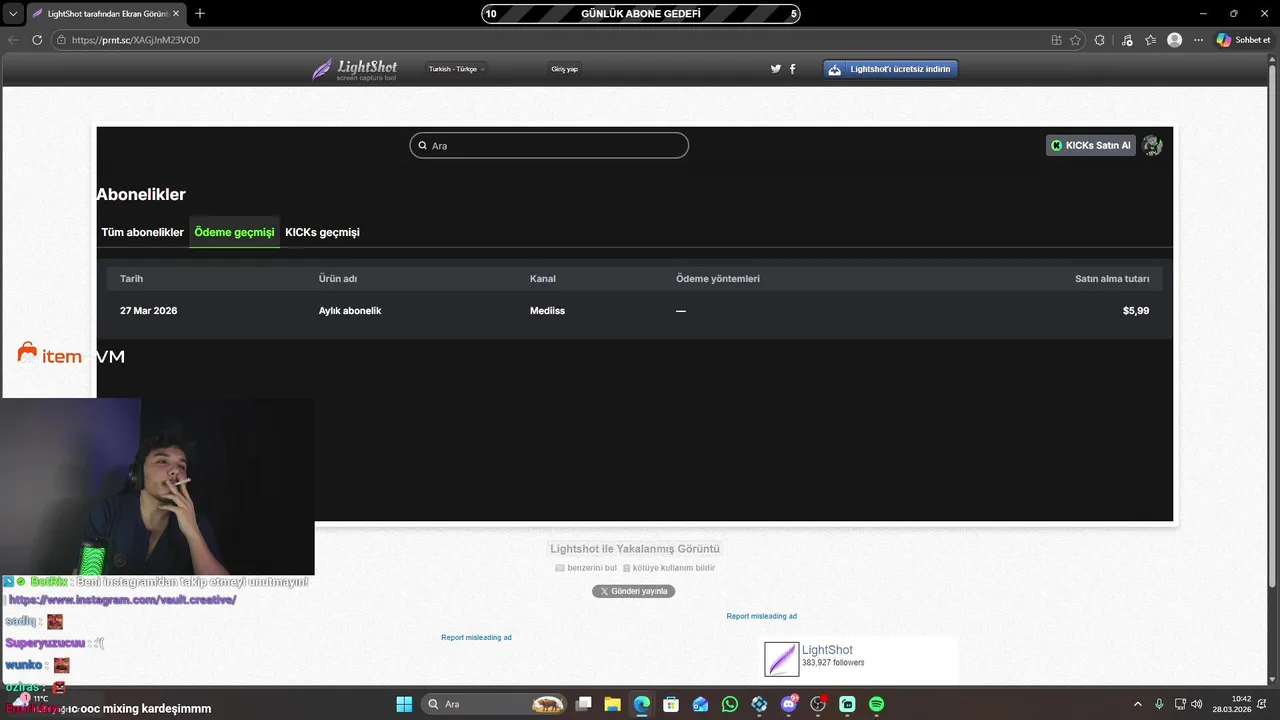1280x720 pixels.
Task: Open browser Settings and more menu
Action: coord(1198,40)
